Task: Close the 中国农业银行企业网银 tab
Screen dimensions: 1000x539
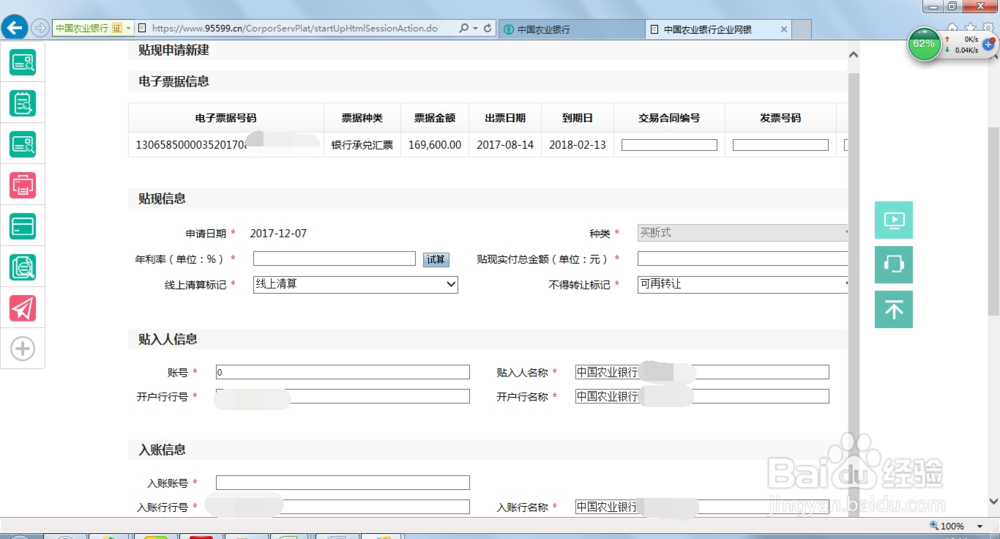Action: [784, 29]
